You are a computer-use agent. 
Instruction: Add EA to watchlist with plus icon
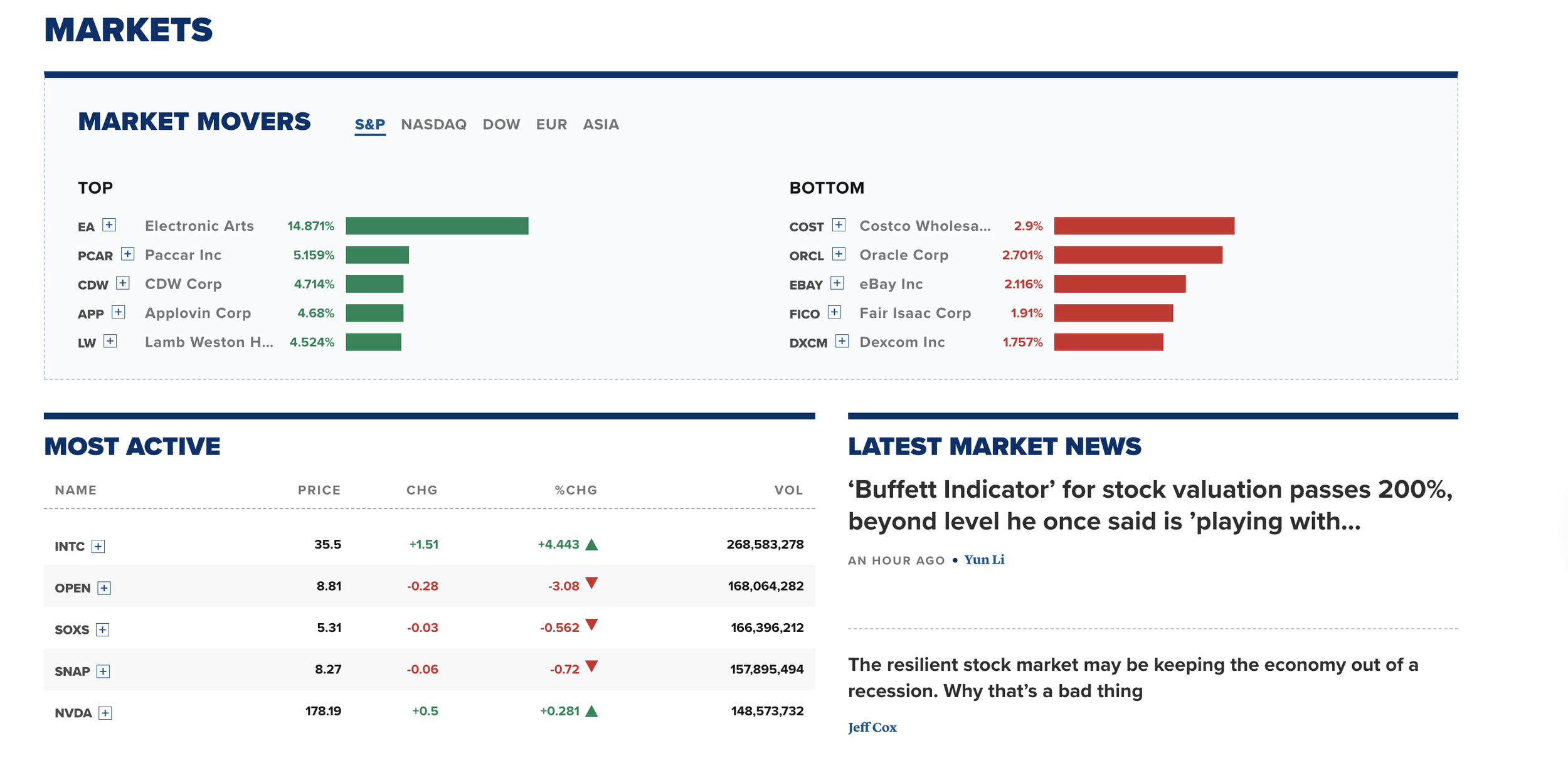point(109,225)
